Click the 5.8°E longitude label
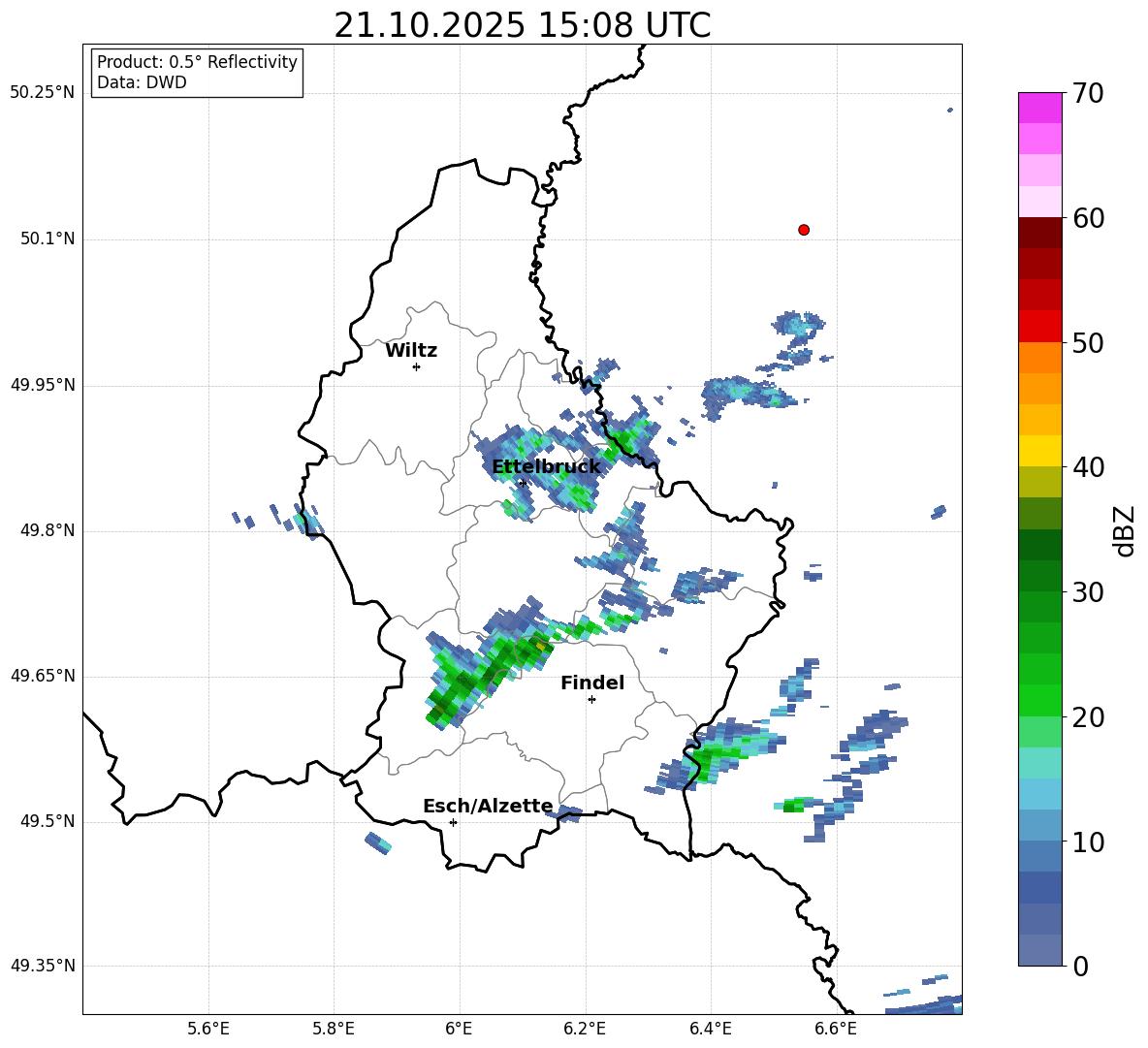This screenshot has width=1148, height=1048. [x=334, y=1029]
